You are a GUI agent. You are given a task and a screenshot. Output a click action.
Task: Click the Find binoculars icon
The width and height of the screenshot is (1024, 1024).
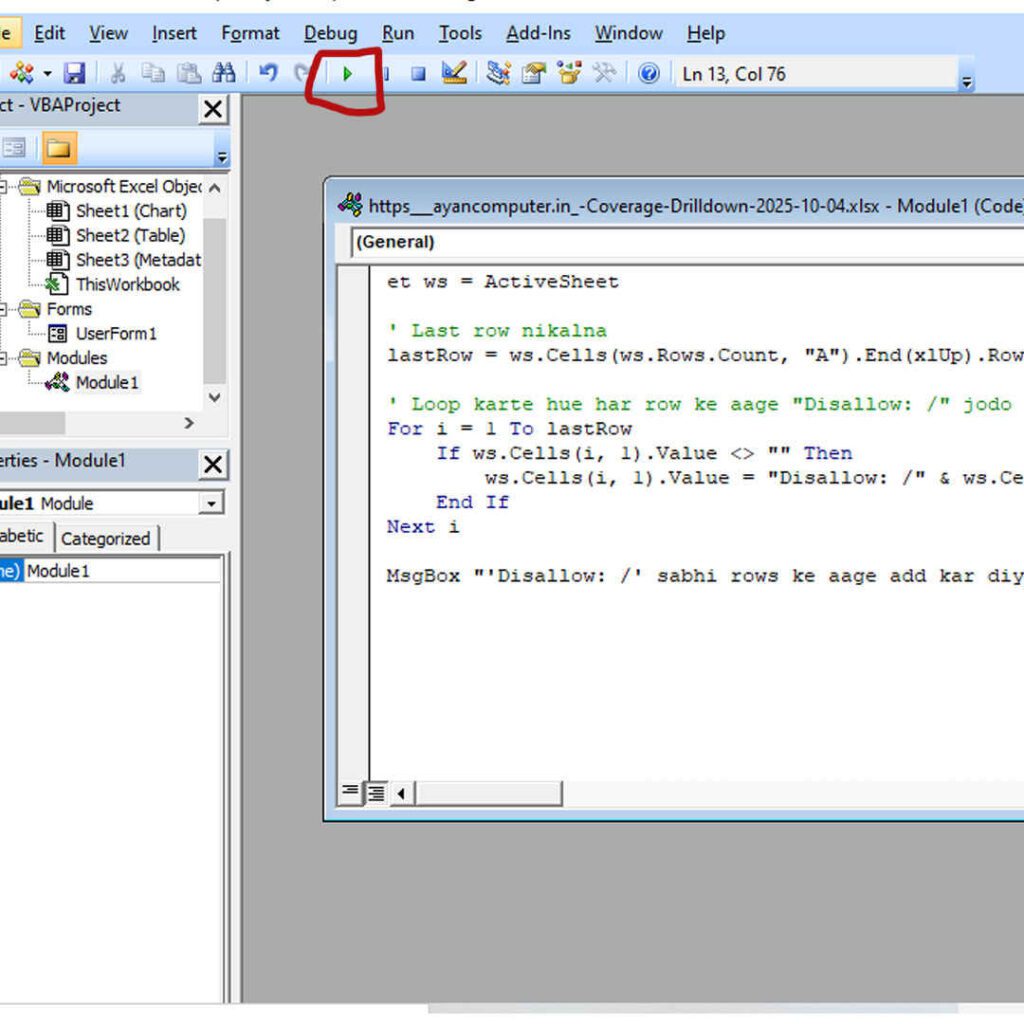[224, 73]
